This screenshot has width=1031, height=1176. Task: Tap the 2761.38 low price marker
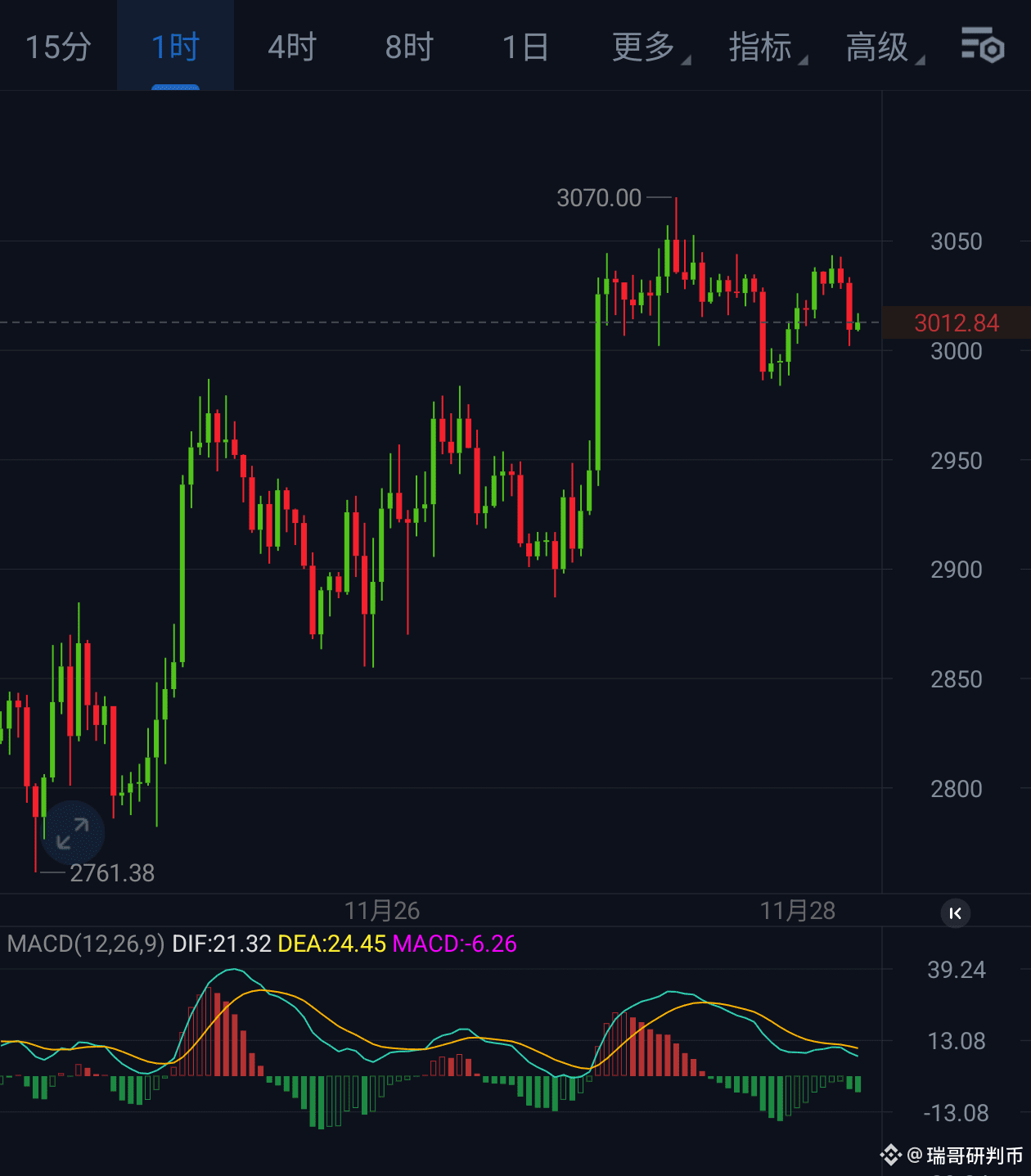pos(112,873)
